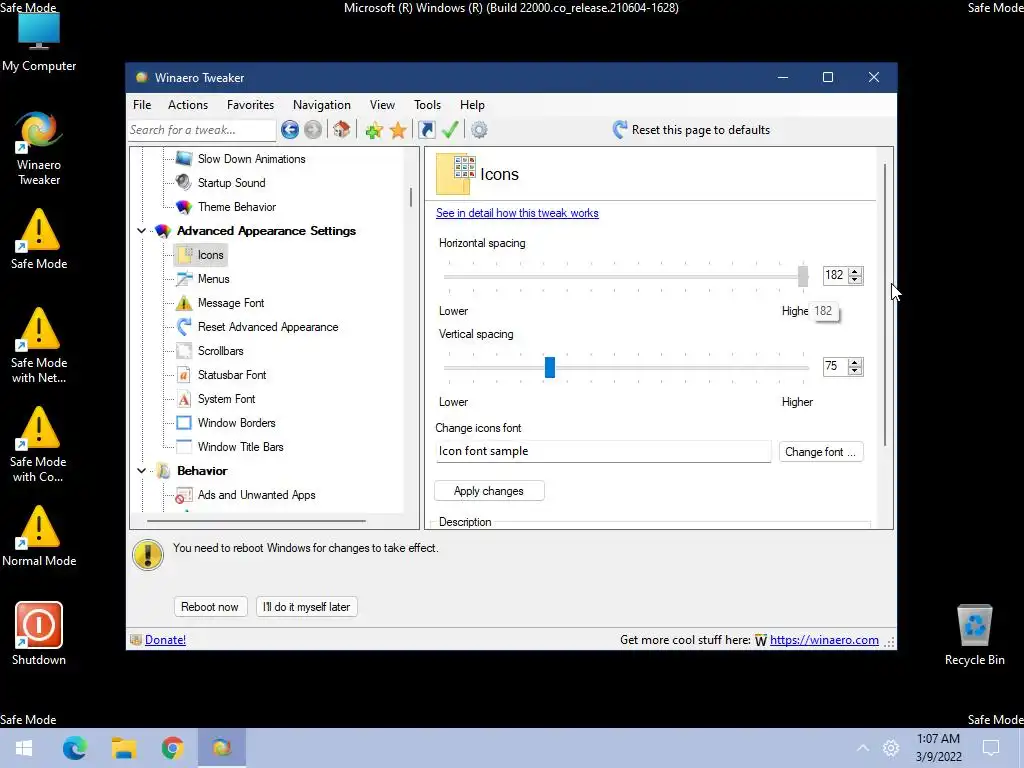Click the Vertical spacing slider thumb
Viewport: 1024px width, 768px height.
coord(550,367)
